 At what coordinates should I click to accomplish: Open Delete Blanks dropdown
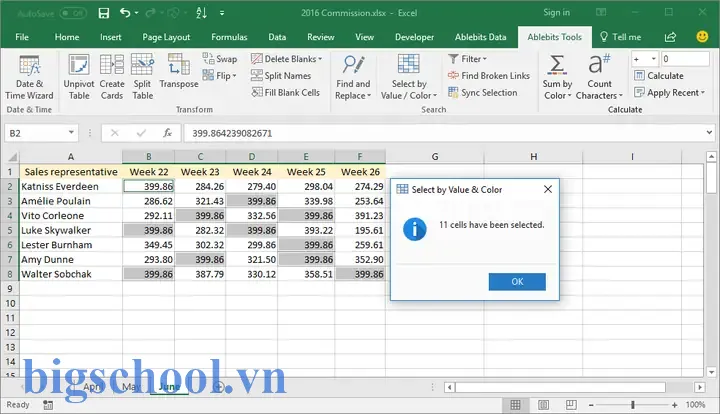pyautogui.click(x=287, y=59)
